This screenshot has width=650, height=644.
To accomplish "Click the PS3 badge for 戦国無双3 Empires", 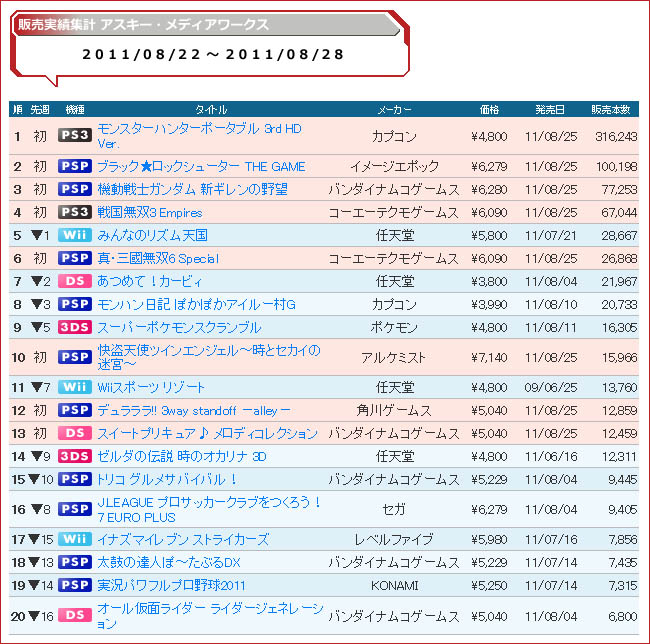I will point(75,212).
